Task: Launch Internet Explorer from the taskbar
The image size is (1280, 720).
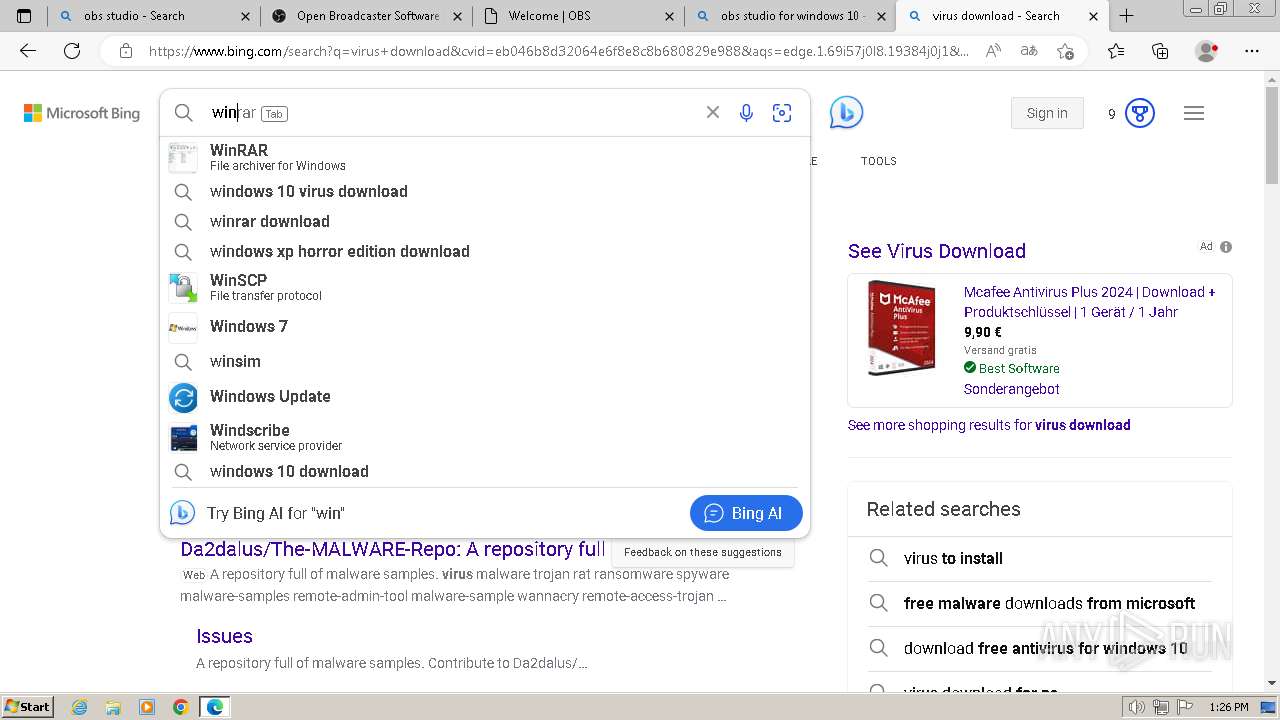Action: coord(80,707)
